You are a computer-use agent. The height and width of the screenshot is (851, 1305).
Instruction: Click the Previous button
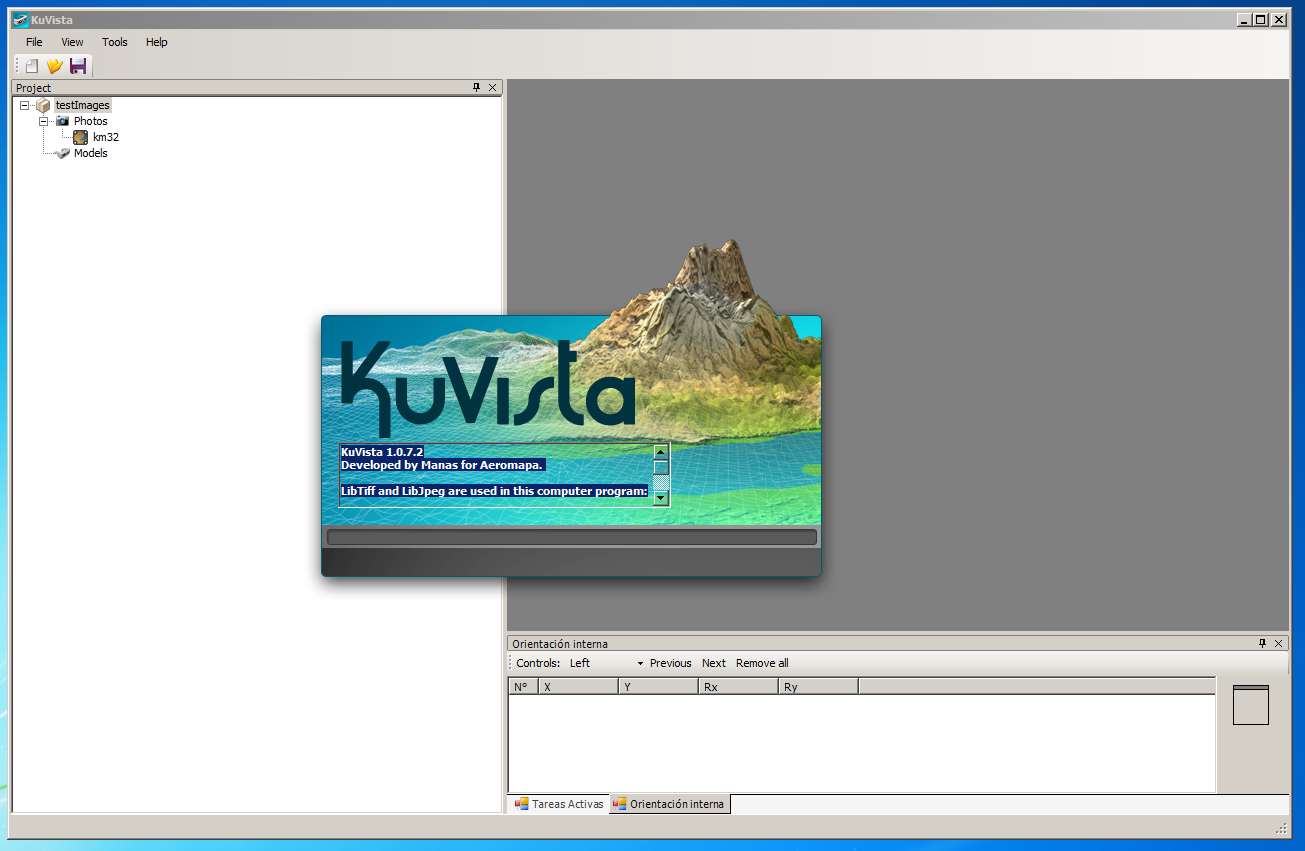pos(670,663)
